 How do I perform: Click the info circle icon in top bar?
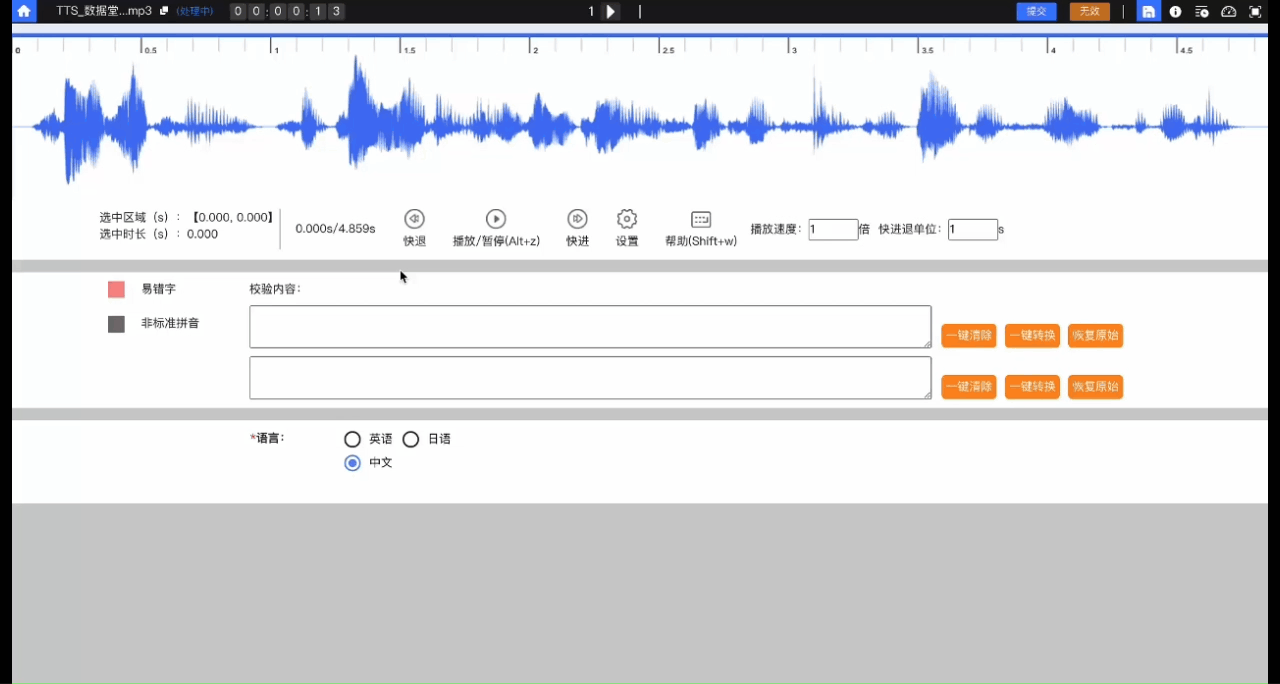click(x=1176, y=12)
